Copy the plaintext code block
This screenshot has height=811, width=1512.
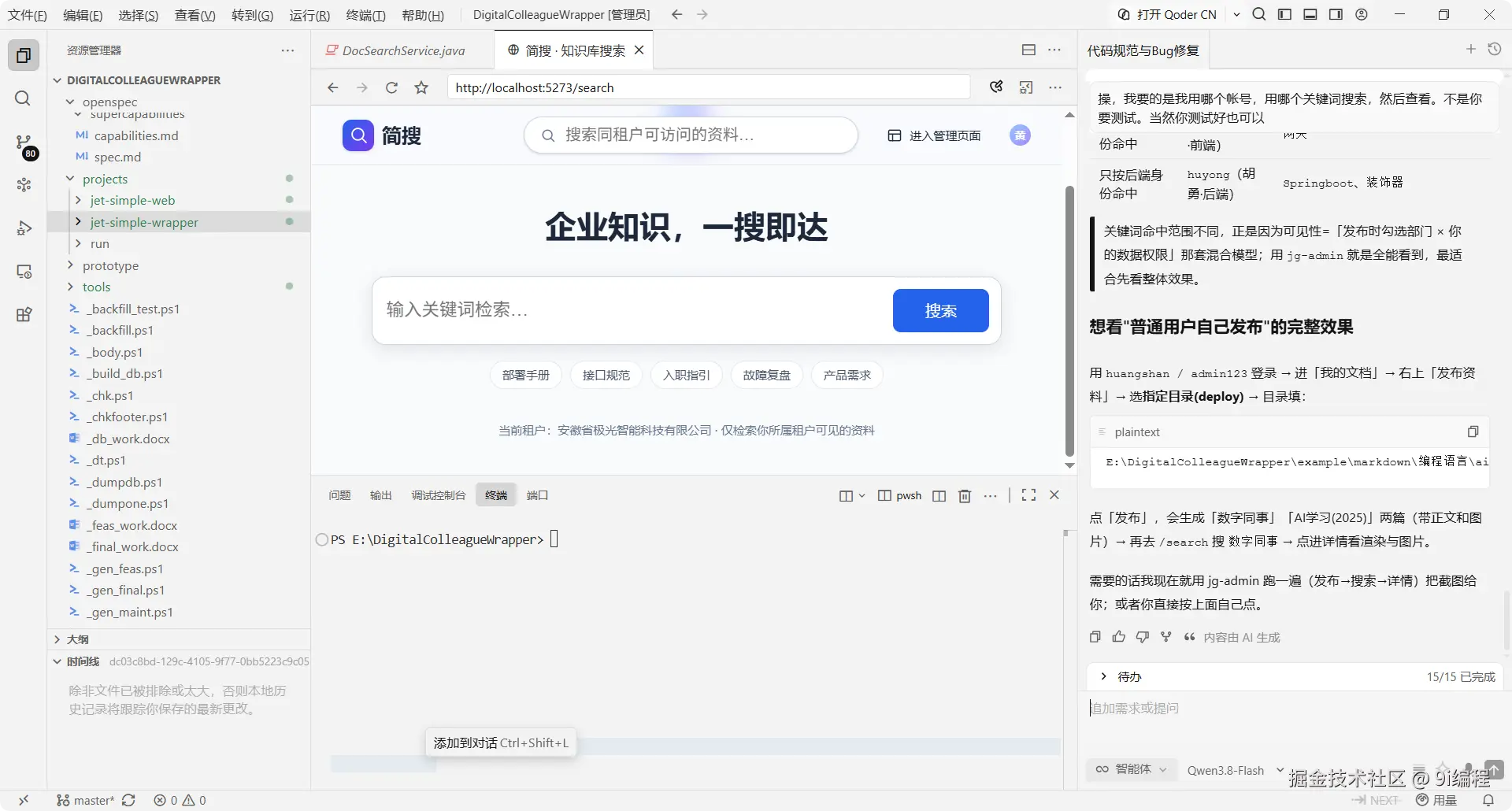point(1473,431)
